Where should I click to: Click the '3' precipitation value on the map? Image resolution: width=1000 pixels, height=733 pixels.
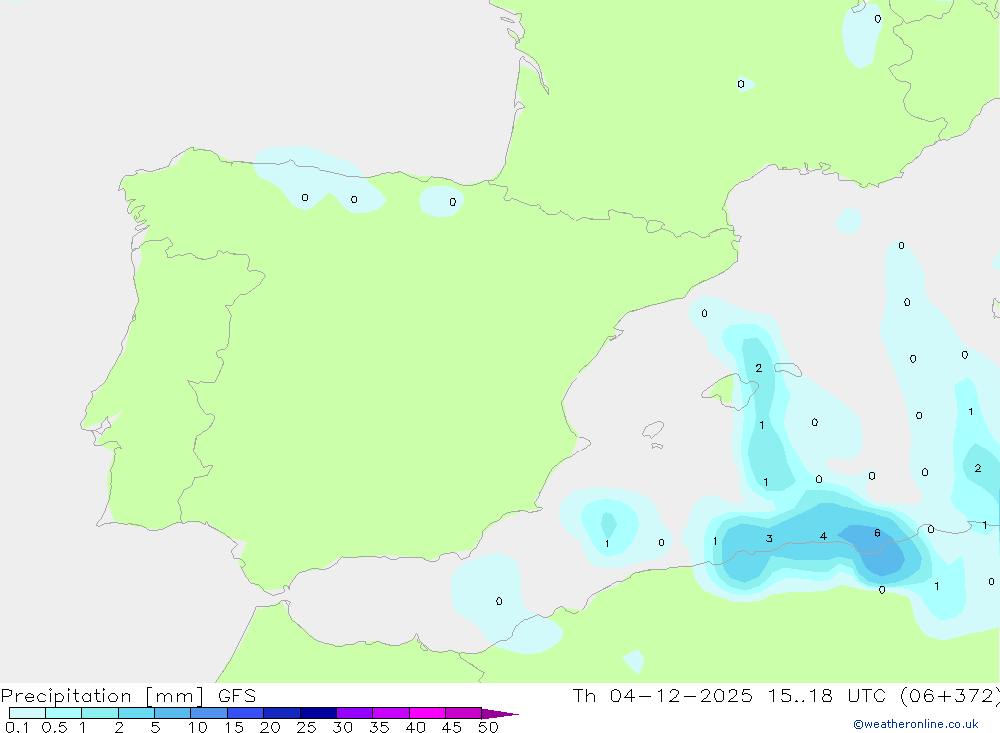coord(769,538)
